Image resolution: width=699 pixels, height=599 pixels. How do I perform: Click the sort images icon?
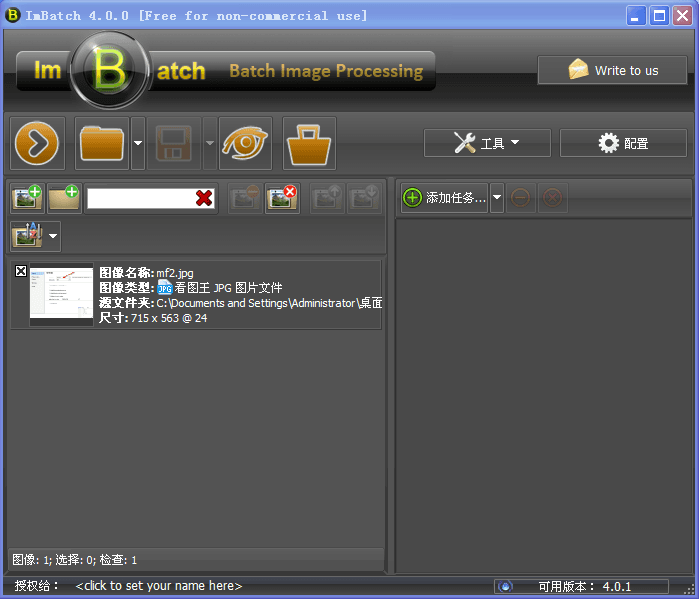tap(26, 236)
